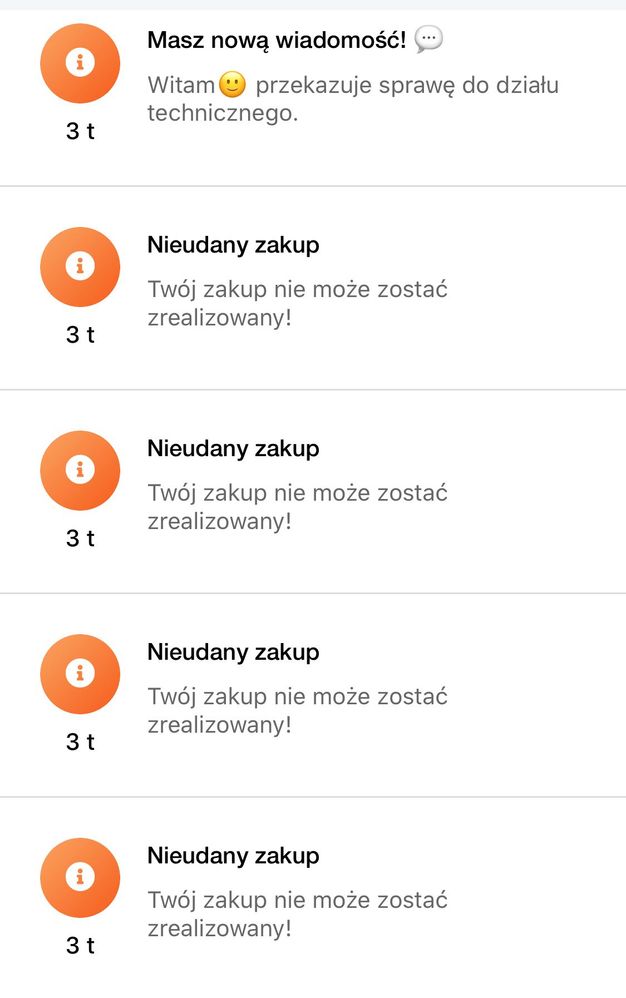
Task: Tap the info icon of the last "Nieudany zakup"
Action: [x=80, y=877]
